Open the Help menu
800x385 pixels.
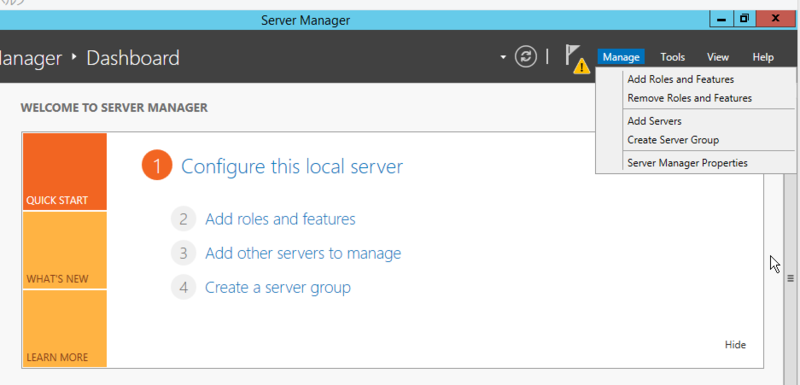click(x=763, y=57)
